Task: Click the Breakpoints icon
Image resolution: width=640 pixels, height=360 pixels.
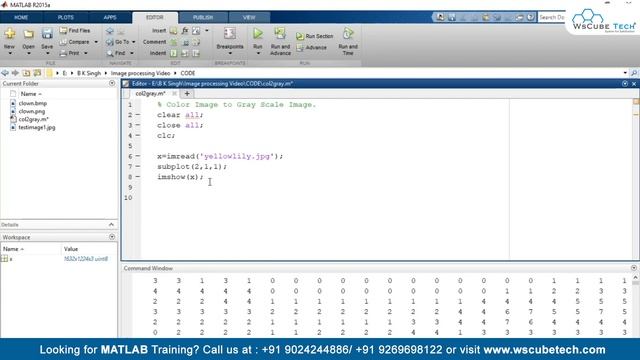Action: pos(230,34)
